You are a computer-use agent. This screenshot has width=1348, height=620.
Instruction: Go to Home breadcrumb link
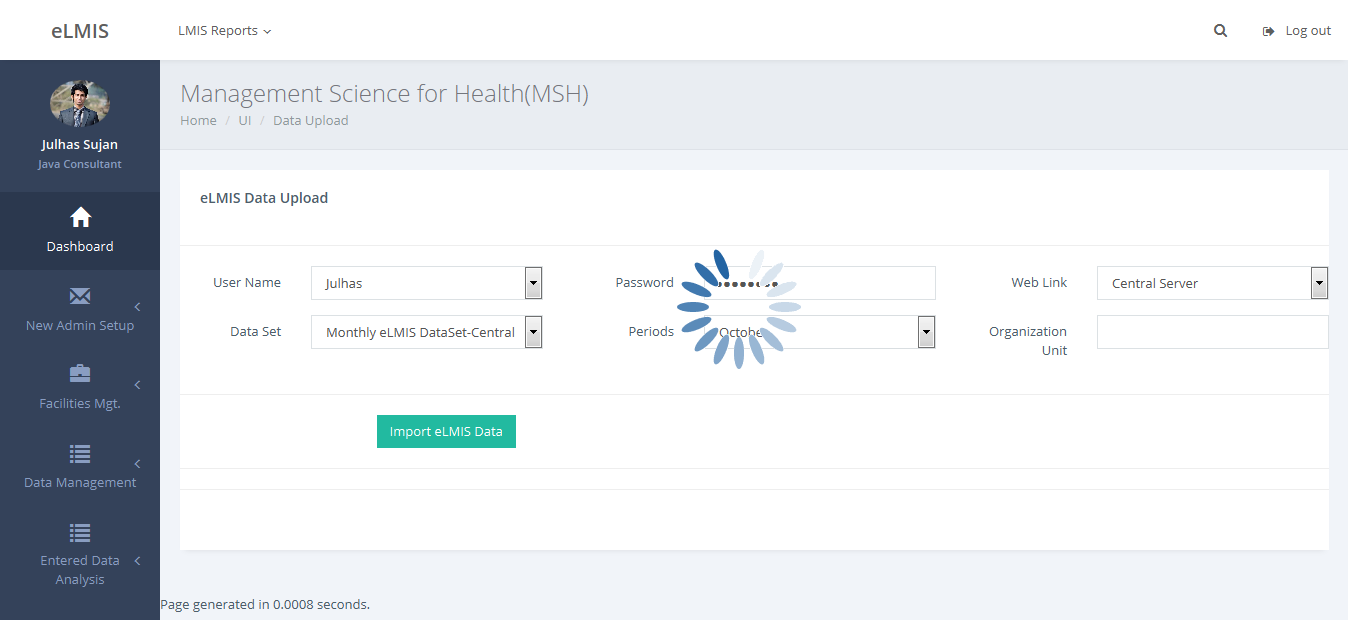tap(198, 120)
